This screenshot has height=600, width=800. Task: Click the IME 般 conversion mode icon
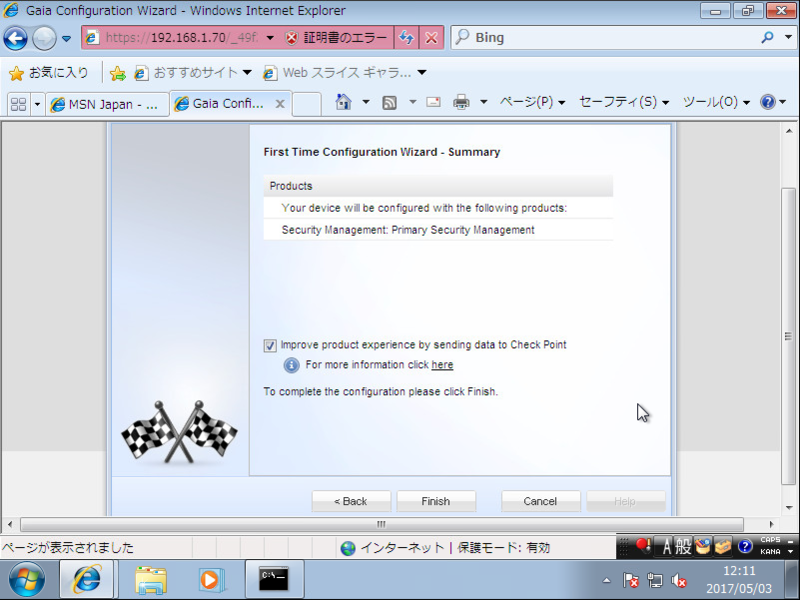(683, 547)
